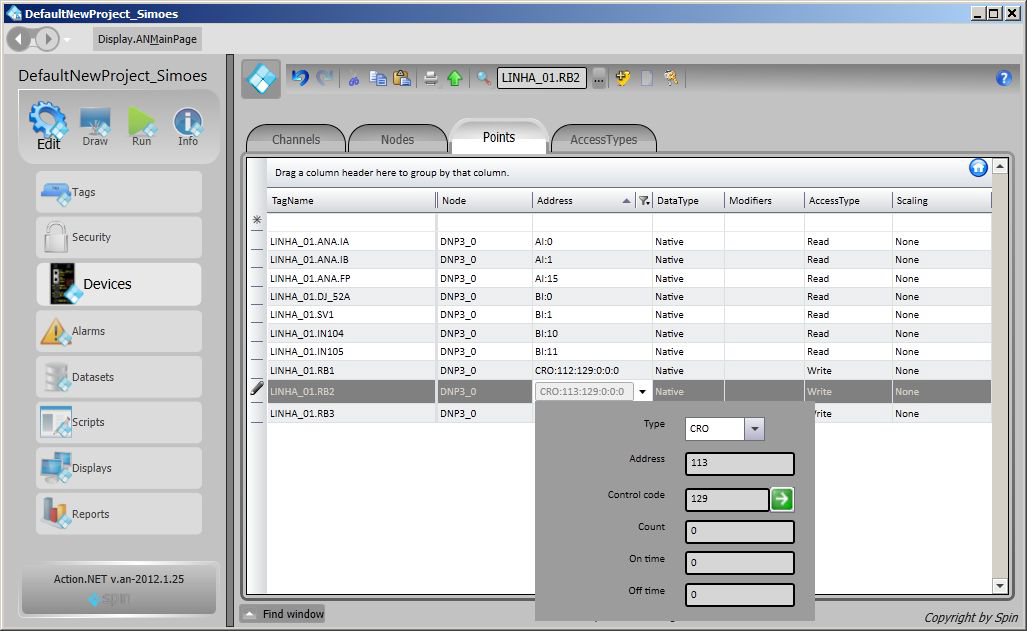Click the Copy icon in the toolbar
1027x631 pixels.
click(378, 78)
